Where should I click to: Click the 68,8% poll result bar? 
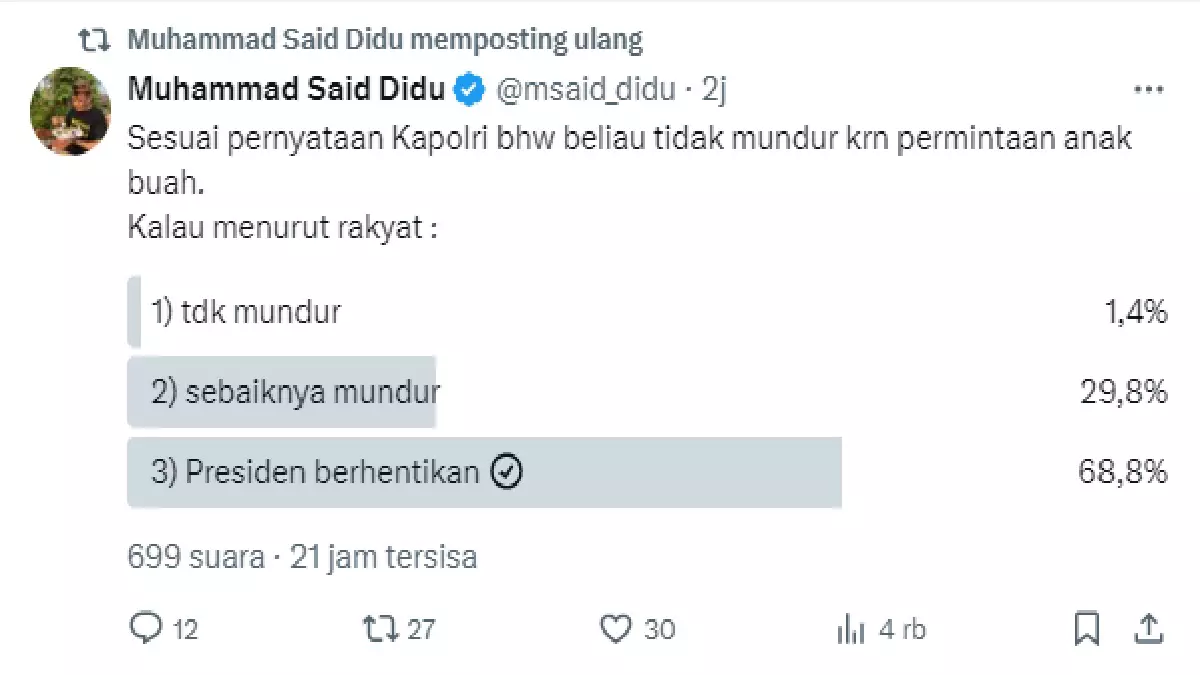680,473
